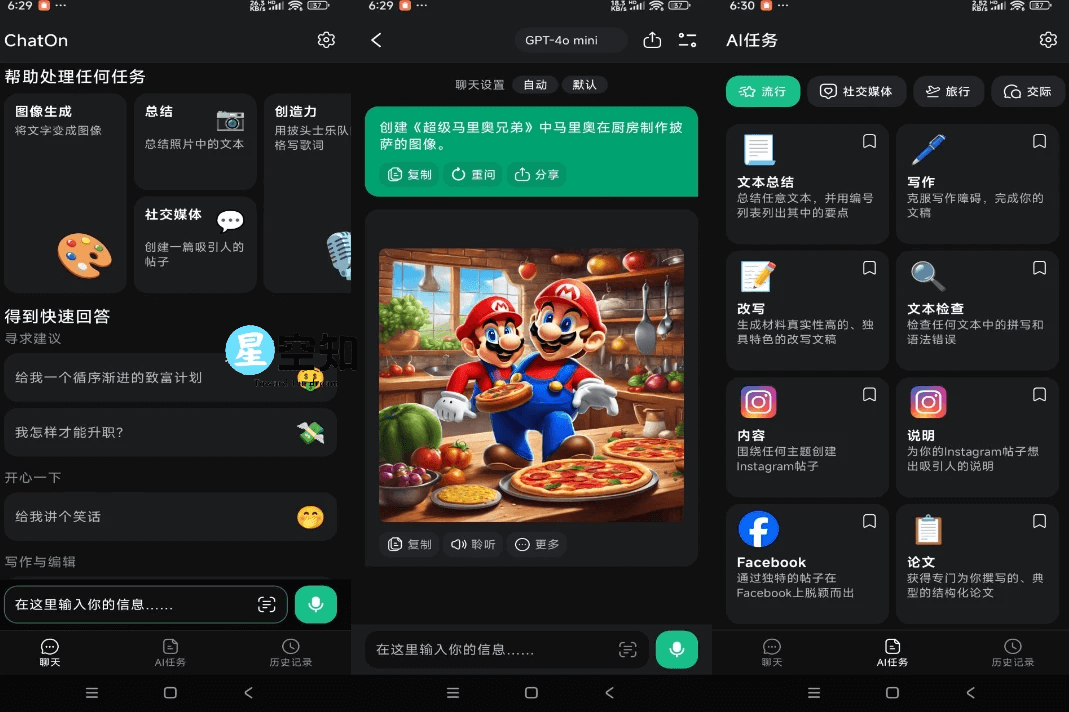Open settings gear on the AI任务 screen
Viewport: 1069px width, 712px height.
tap(1048, 40)
